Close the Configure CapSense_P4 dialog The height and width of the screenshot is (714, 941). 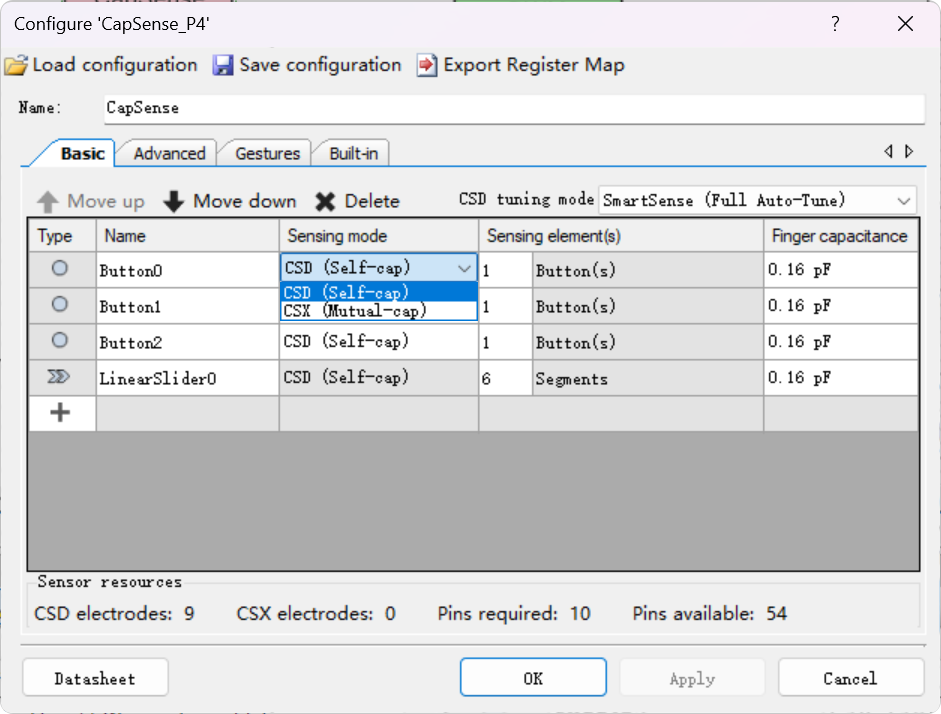pos(905,24)
